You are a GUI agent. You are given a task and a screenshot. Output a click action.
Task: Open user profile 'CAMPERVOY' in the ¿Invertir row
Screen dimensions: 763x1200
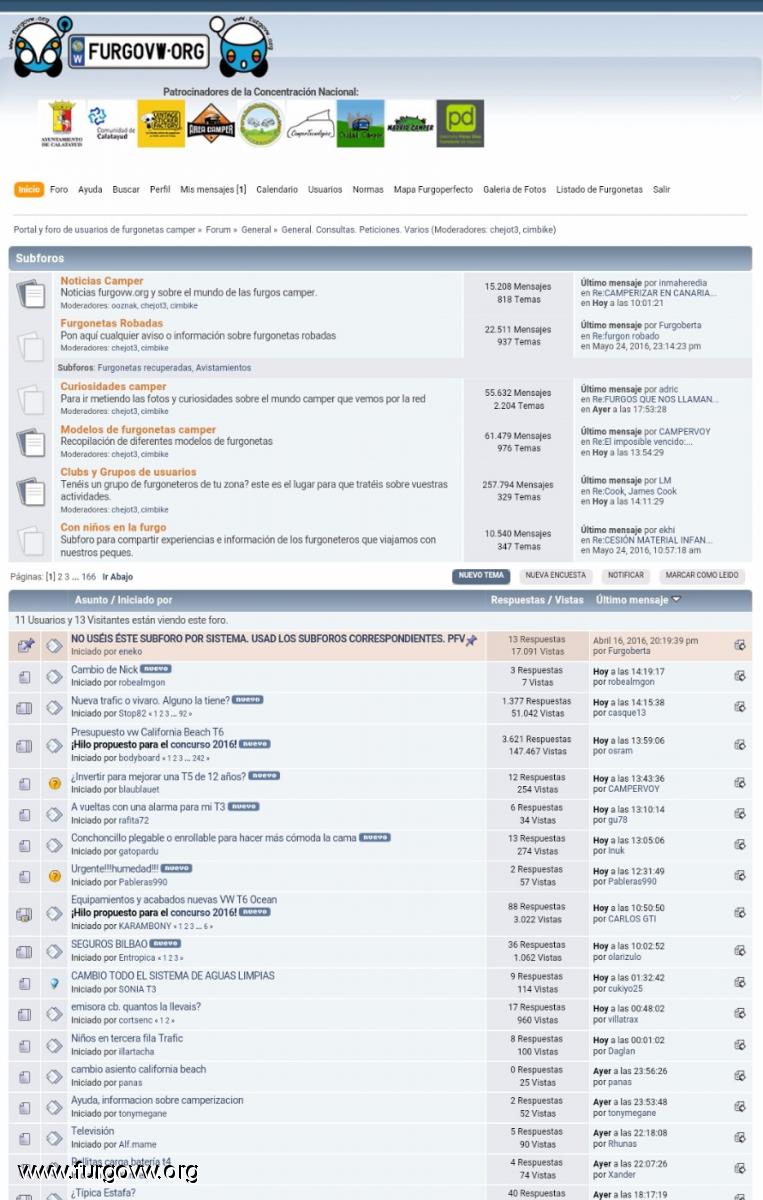[x=634, y=789]
